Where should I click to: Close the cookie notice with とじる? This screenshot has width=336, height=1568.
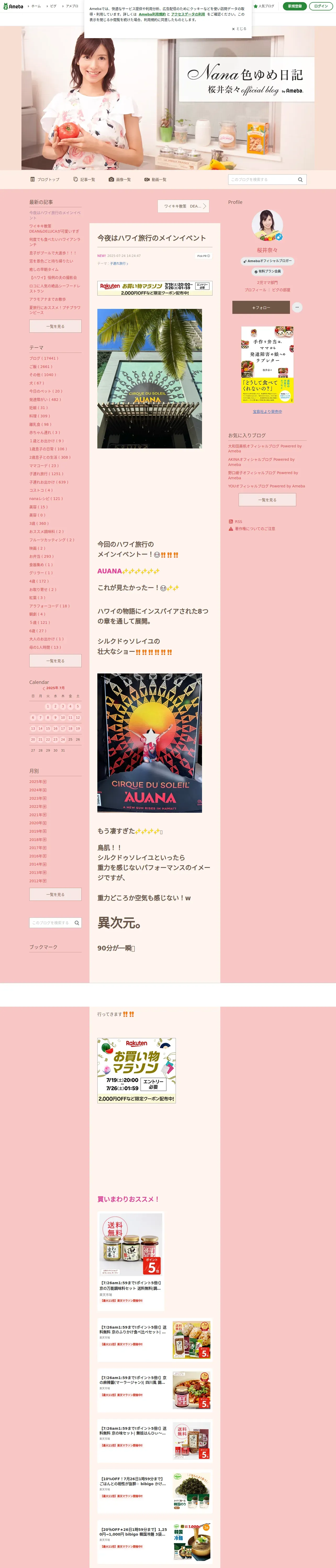click(x=239, y=28)
